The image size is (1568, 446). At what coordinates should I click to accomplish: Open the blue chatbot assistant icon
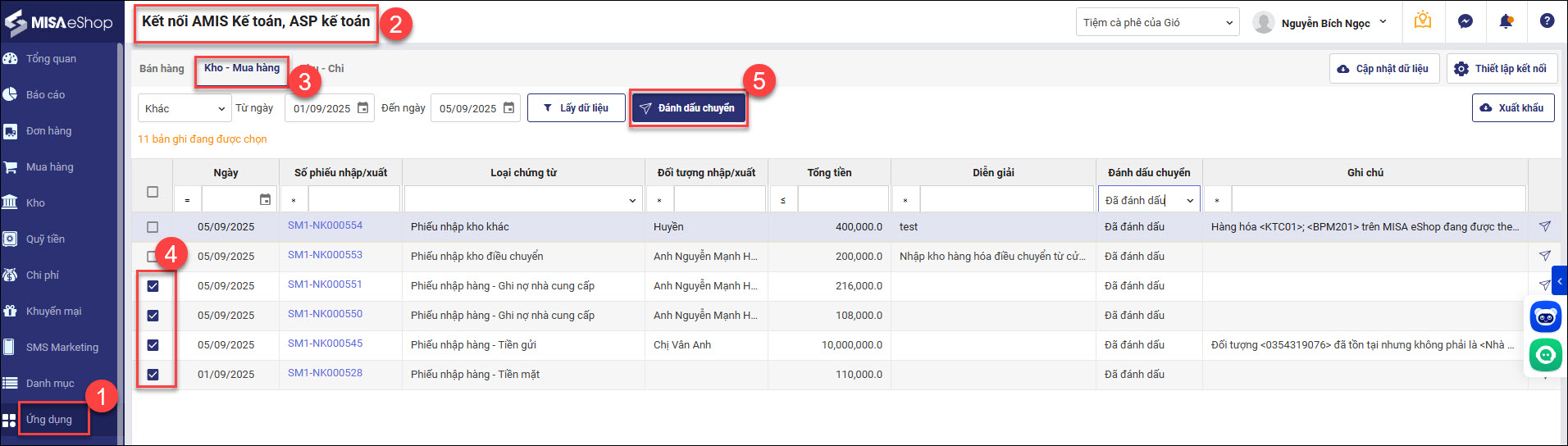(1546, 316)
